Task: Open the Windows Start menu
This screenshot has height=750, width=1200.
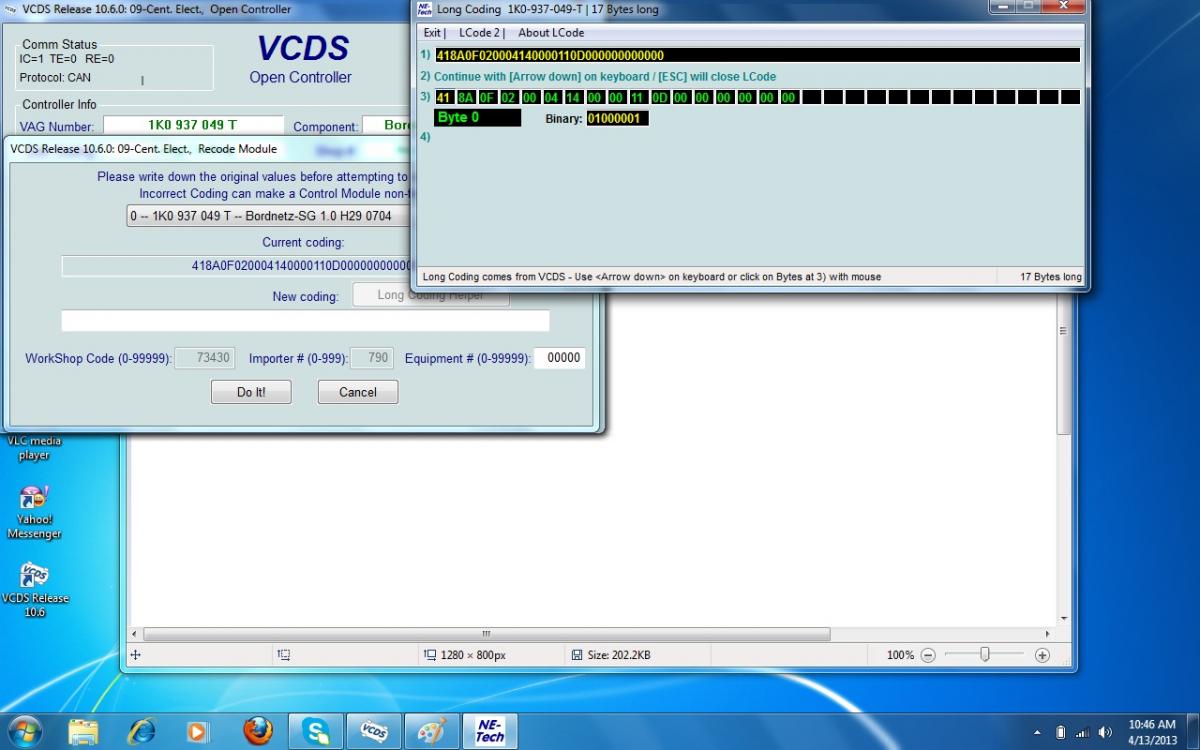Action: coord(24,731)
